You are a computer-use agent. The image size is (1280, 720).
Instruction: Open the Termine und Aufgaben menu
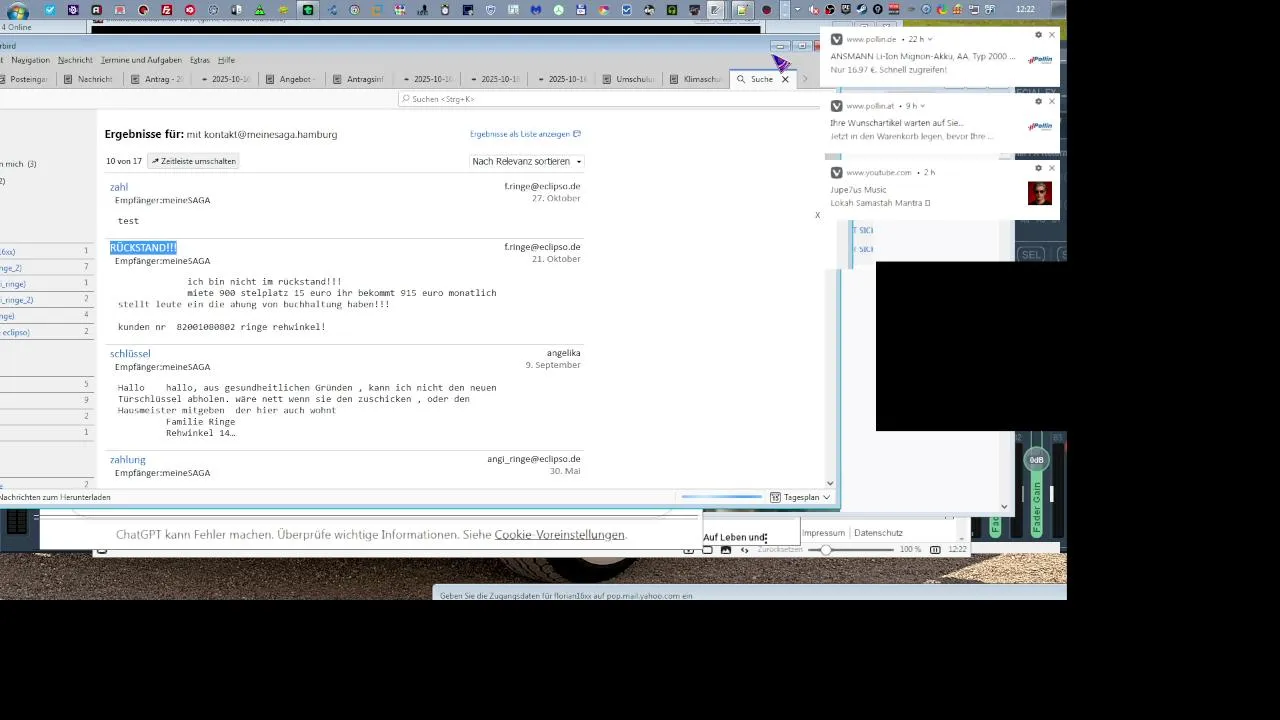[x=141, y=60]
